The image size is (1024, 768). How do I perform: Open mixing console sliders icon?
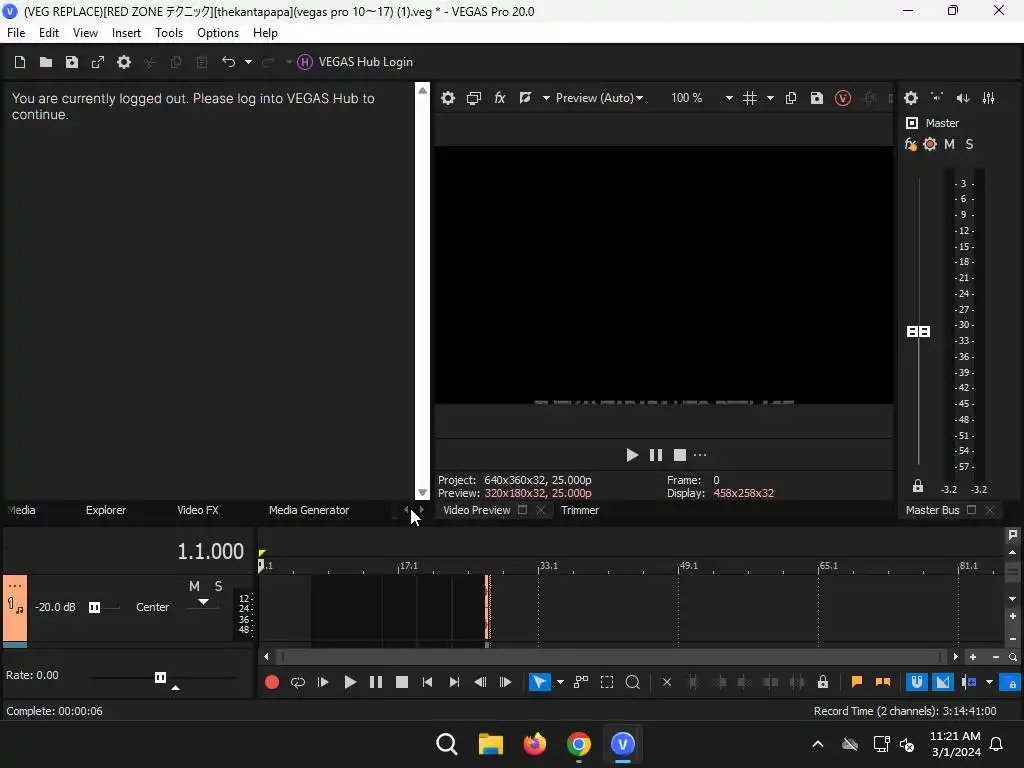(x=989, y=98)
